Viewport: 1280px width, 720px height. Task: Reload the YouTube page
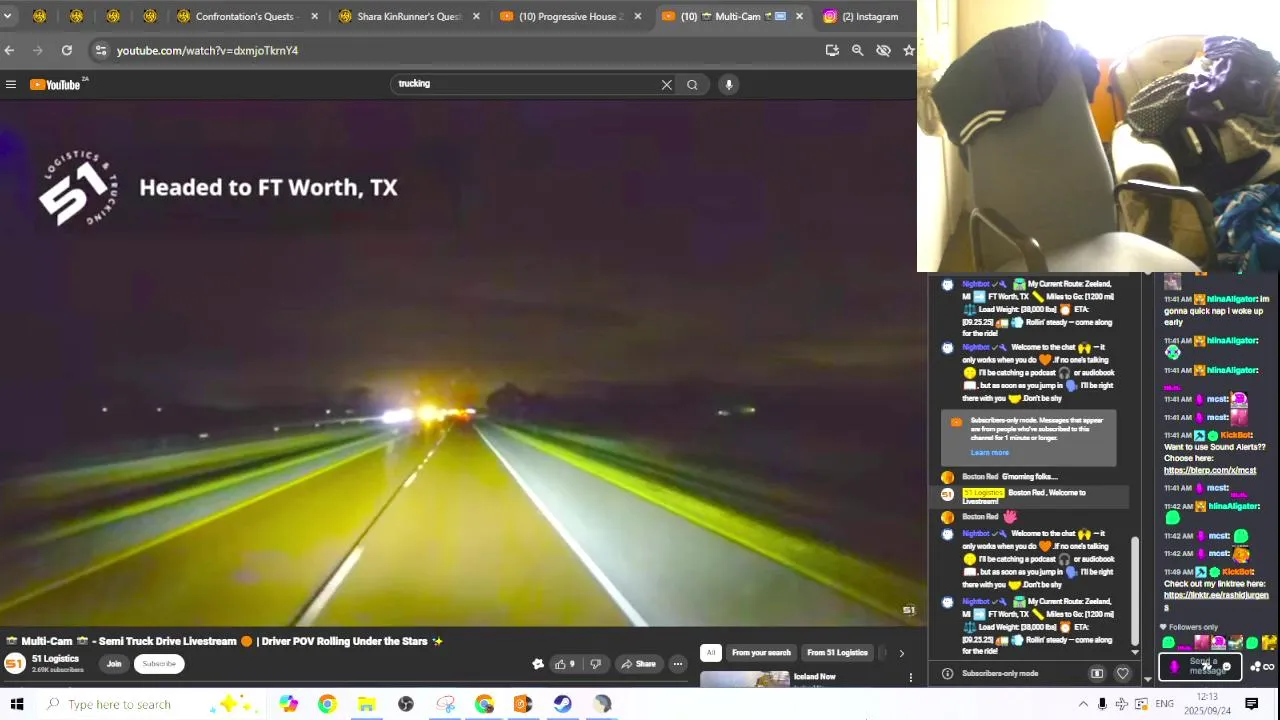pyautogui.click(x=66, y=50)
